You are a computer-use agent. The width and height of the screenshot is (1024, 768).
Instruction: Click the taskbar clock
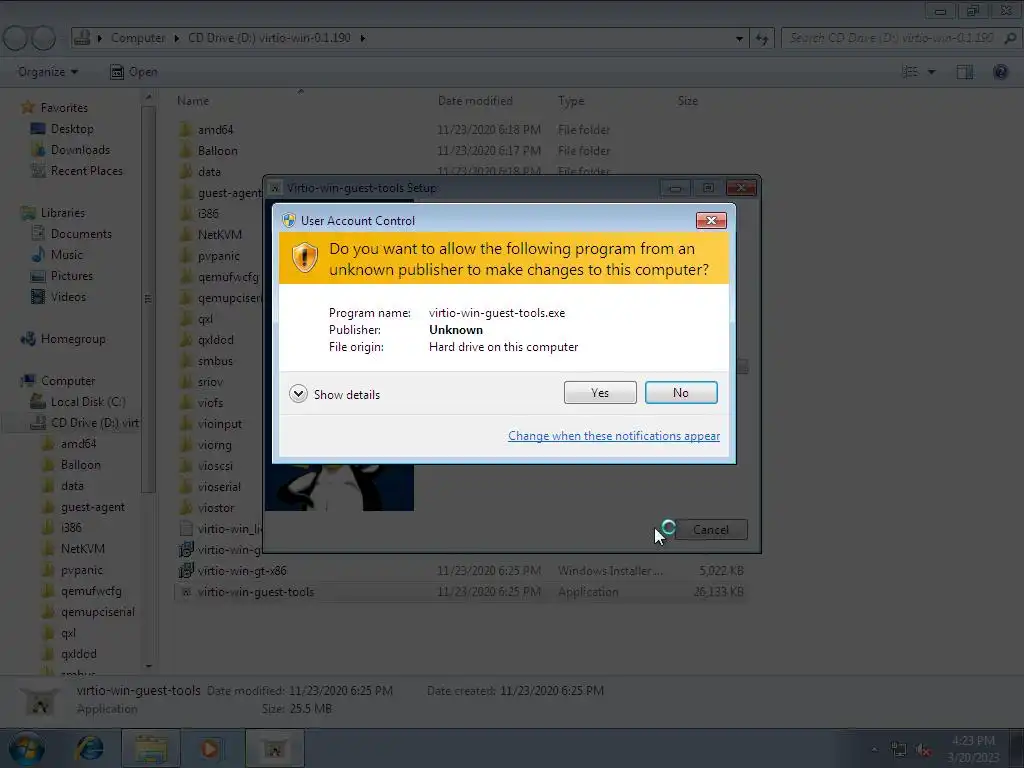972,749
